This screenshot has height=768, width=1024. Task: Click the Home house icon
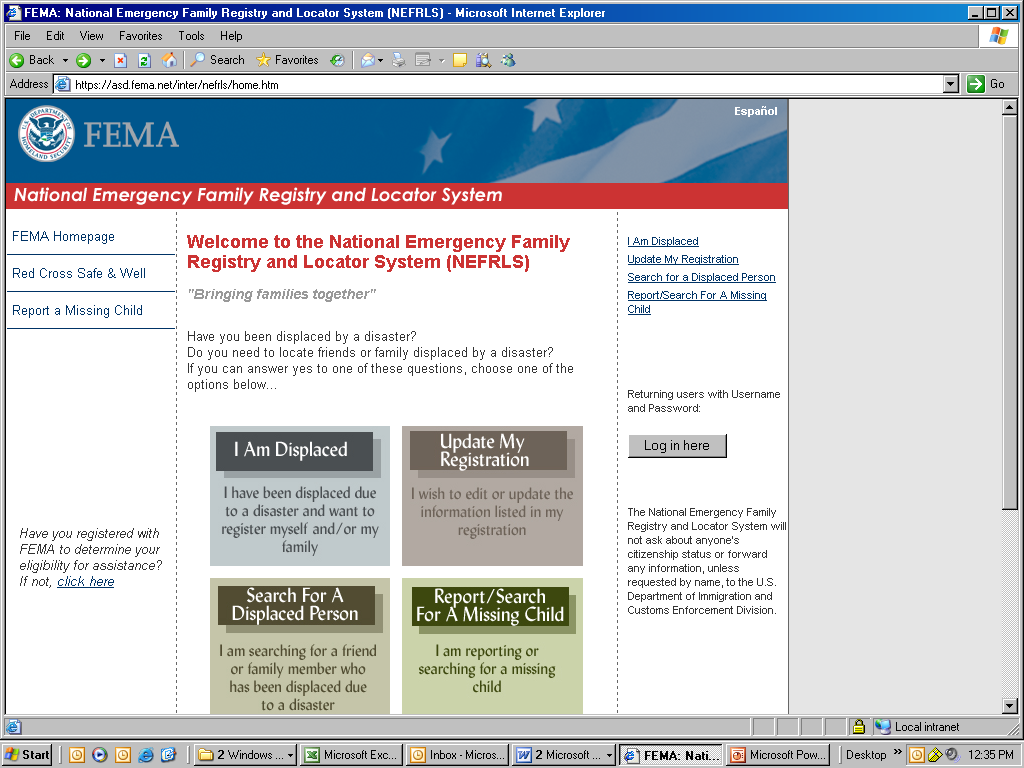coord(169,60)
